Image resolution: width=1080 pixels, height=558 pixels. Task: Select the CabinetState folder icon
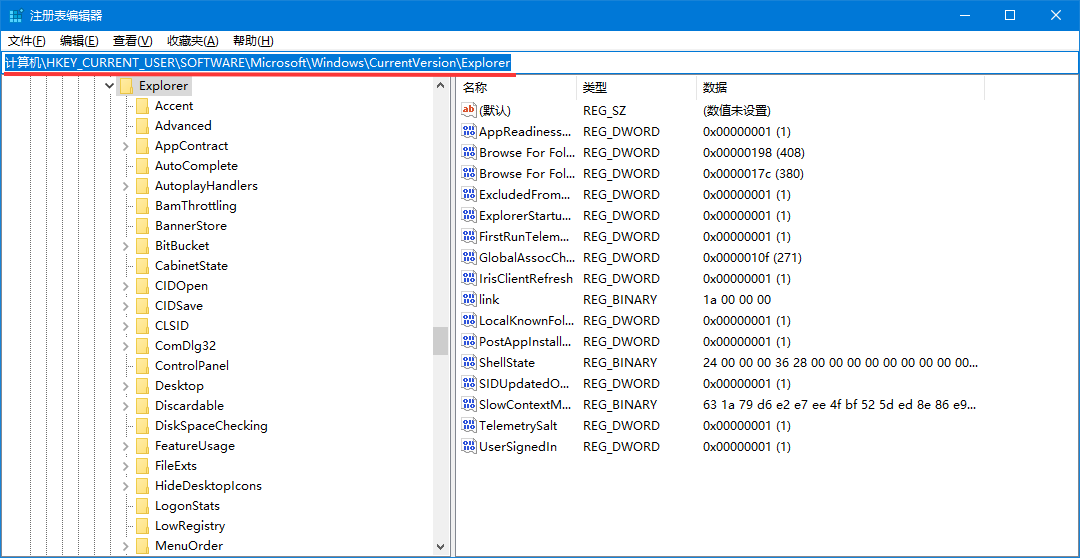tap(143, 266)
